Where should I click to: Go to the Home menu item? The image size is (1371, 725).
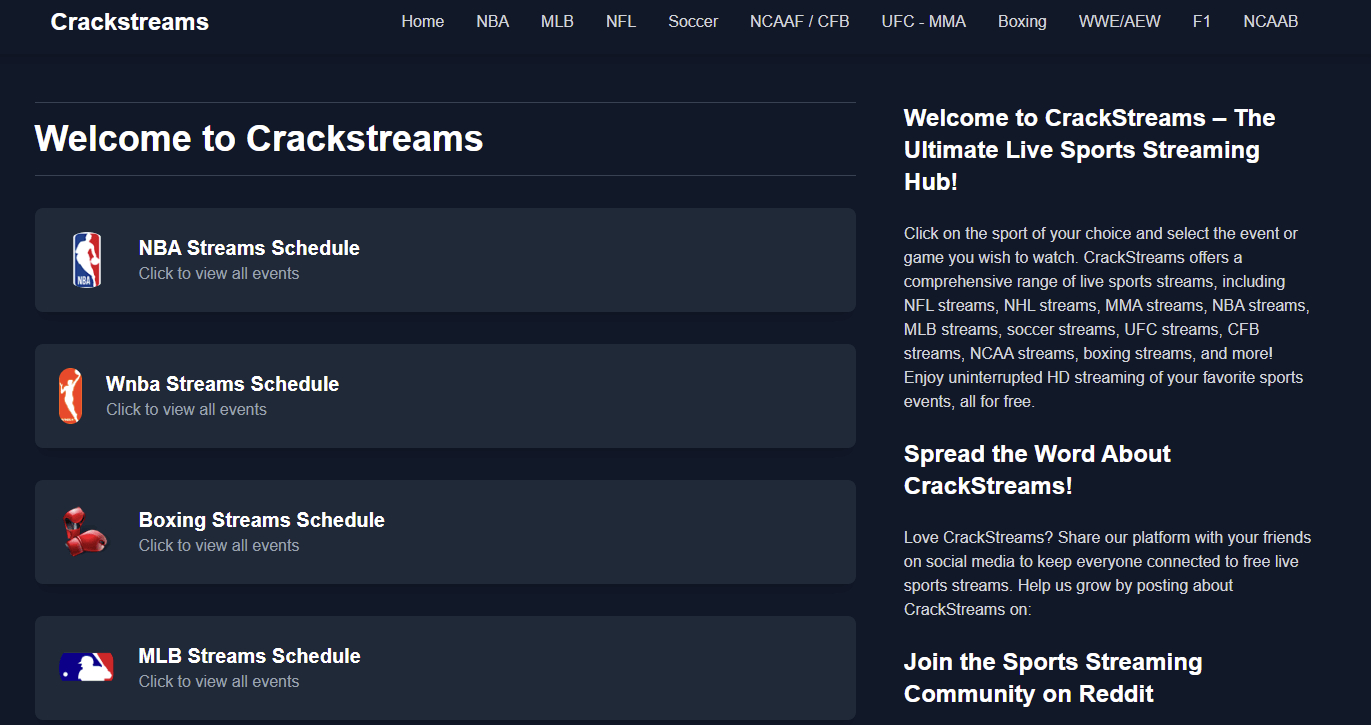point(423,21)
